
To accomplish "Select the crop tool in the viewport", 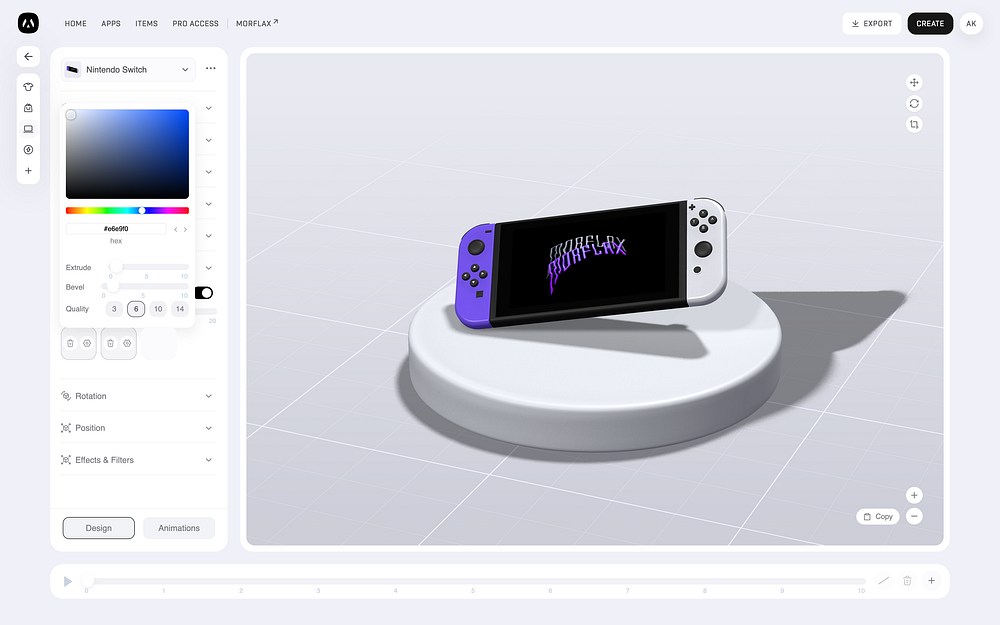I will coord(914,124).
